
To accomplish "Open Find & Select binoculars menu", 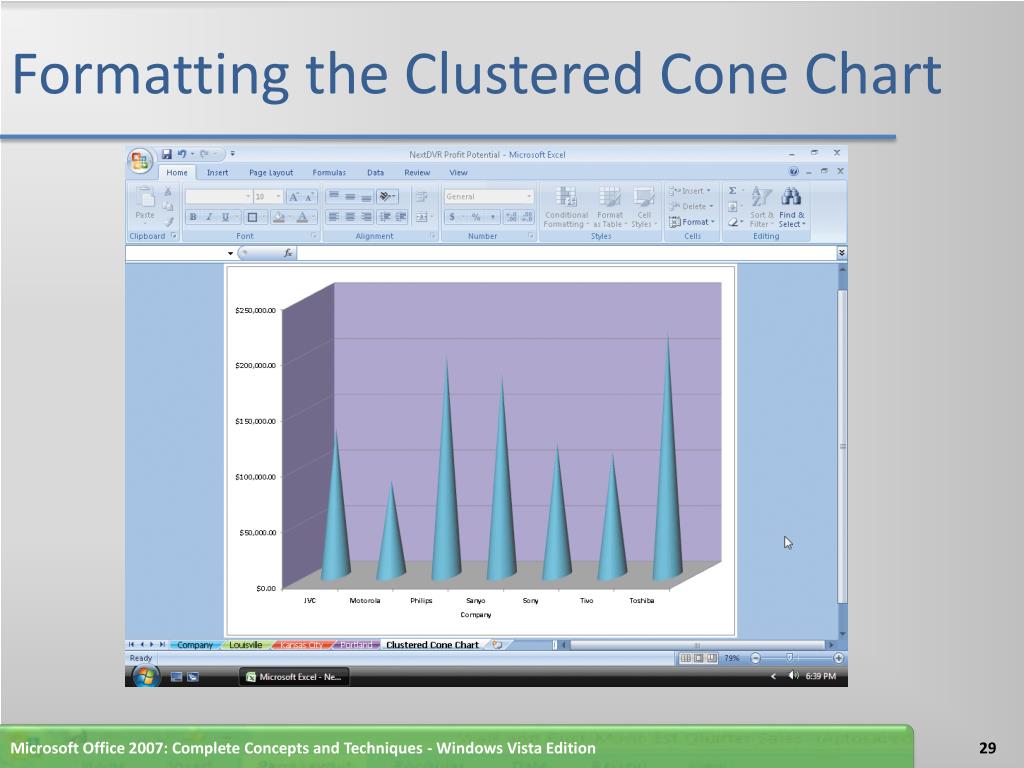I will click(792, 208).
